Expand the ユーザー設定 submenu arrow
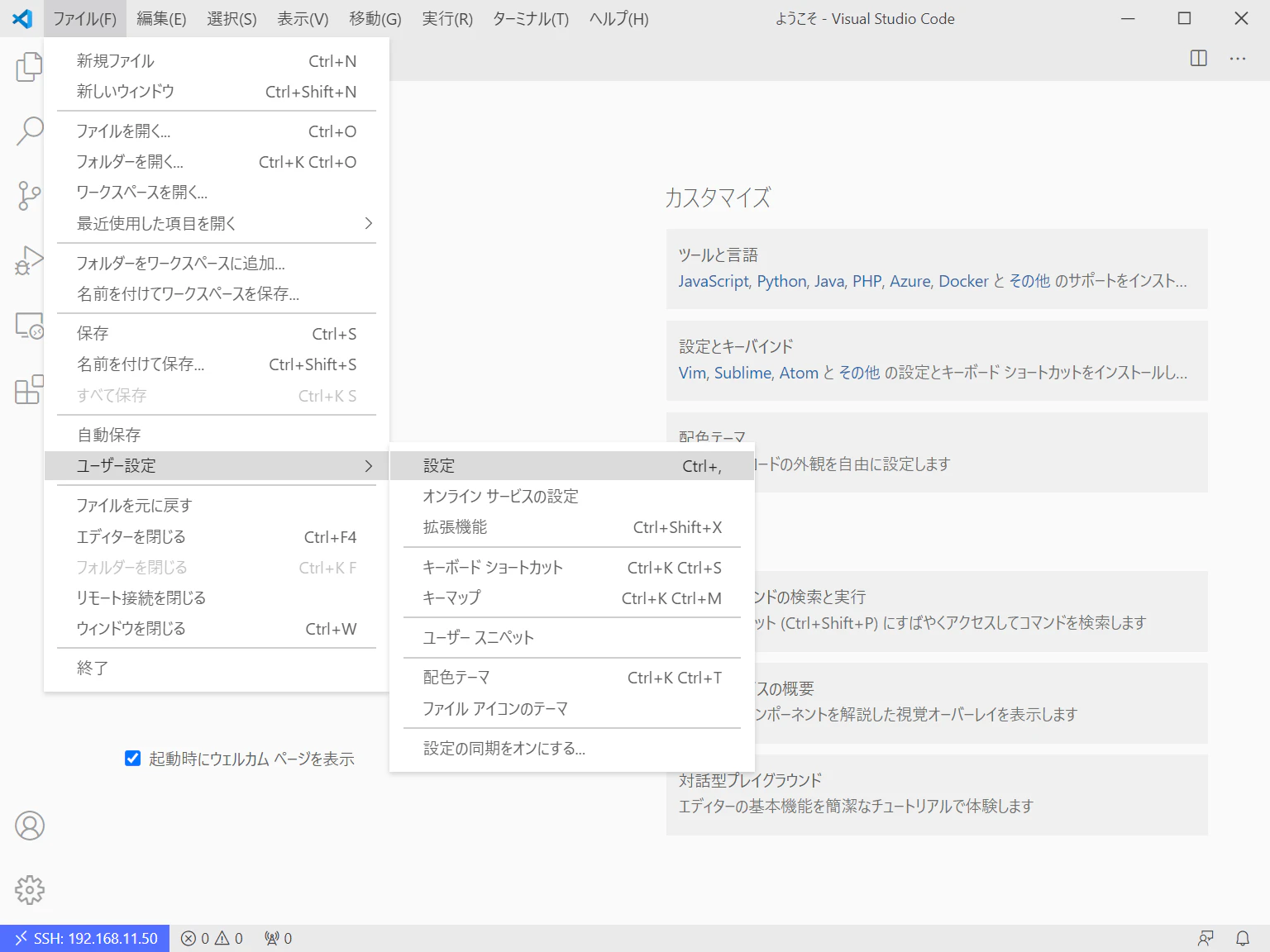This screenshot has width=1270, height=952. [x=369, y=466]
